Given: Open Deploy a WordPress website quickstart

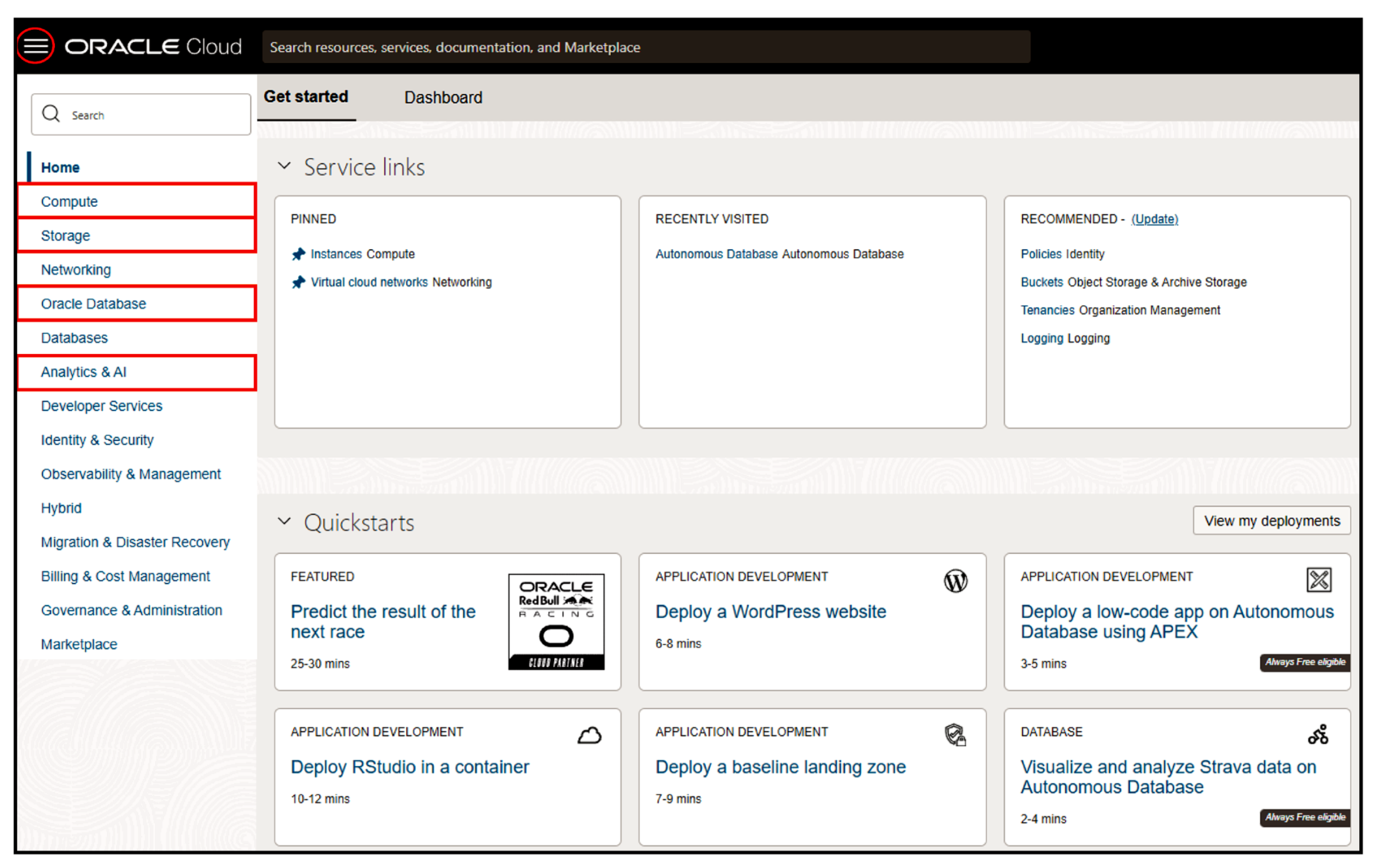Looking at the screenshot, I should coord(771,611).
